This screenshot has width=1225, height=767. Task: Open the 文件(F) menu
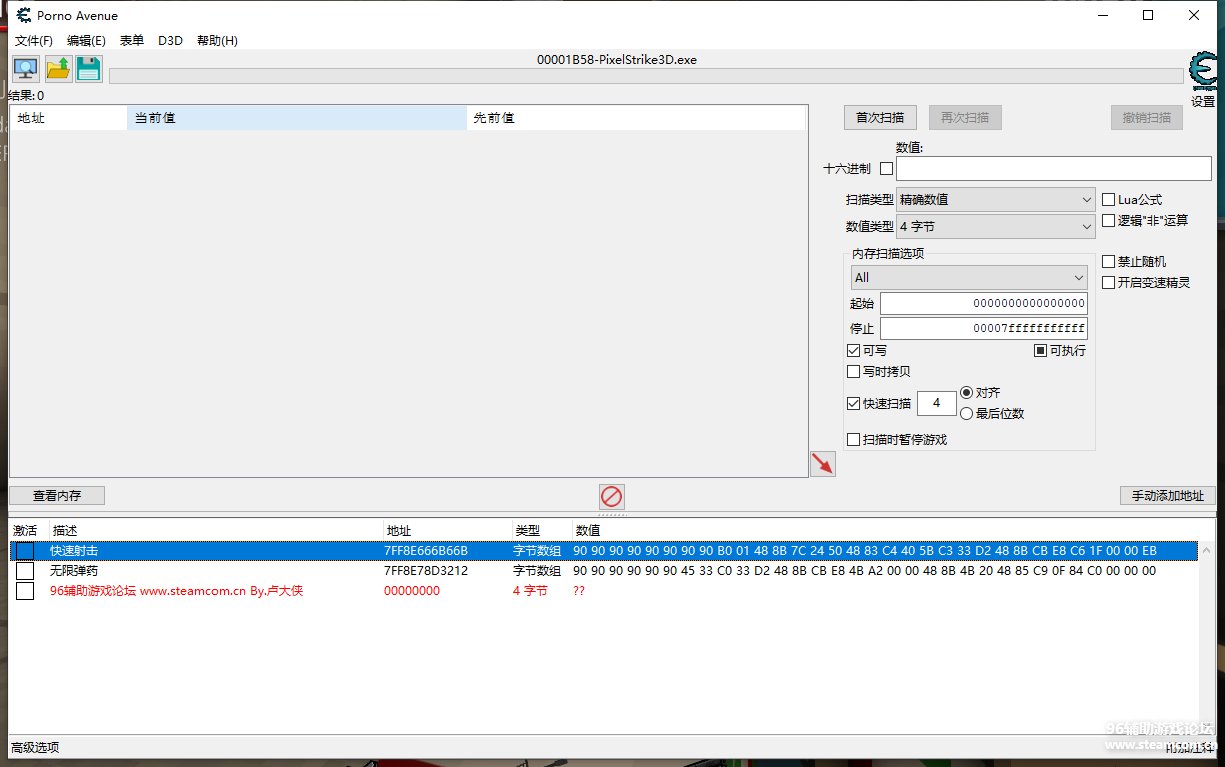click(x=33, y=41)
